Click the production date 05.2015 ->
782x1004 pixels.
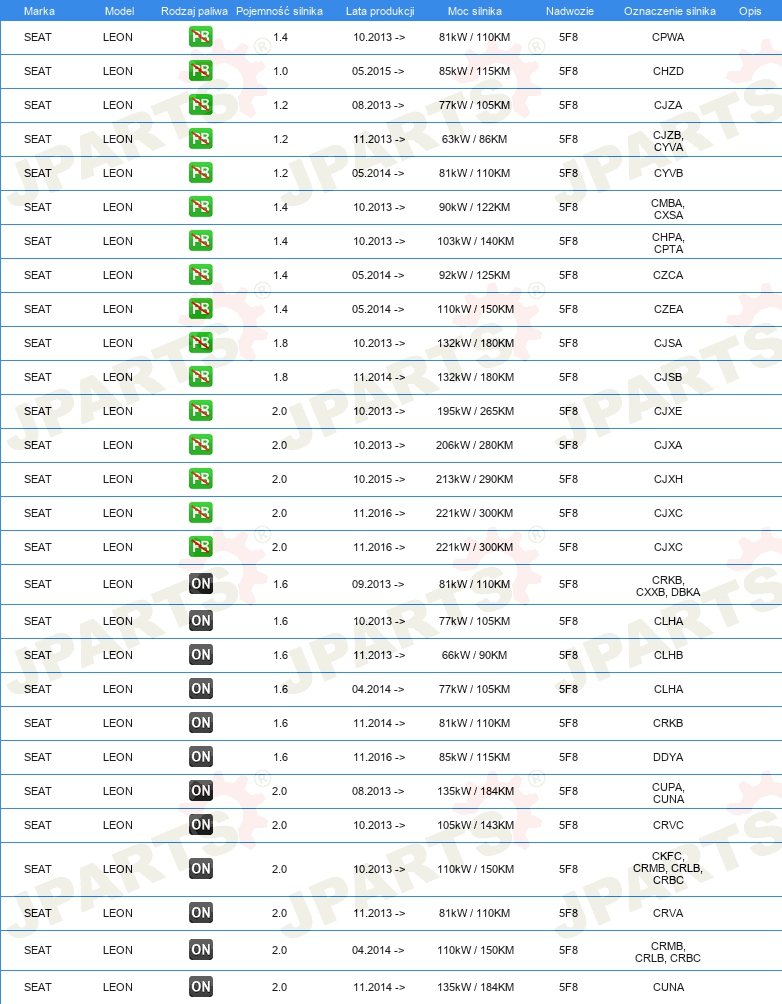pyautogui.click(x=378, y=71)
